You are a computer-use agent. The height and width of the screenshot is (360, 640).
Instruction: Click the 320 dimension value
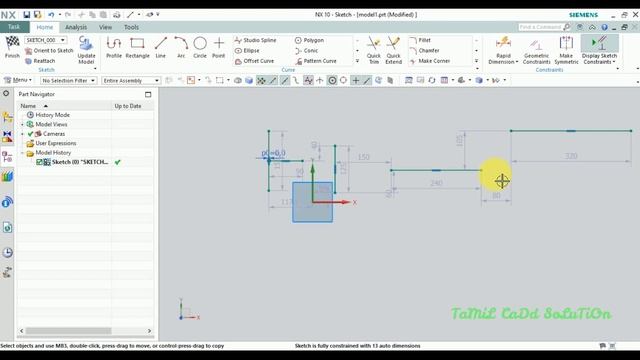tap(571, 156)
